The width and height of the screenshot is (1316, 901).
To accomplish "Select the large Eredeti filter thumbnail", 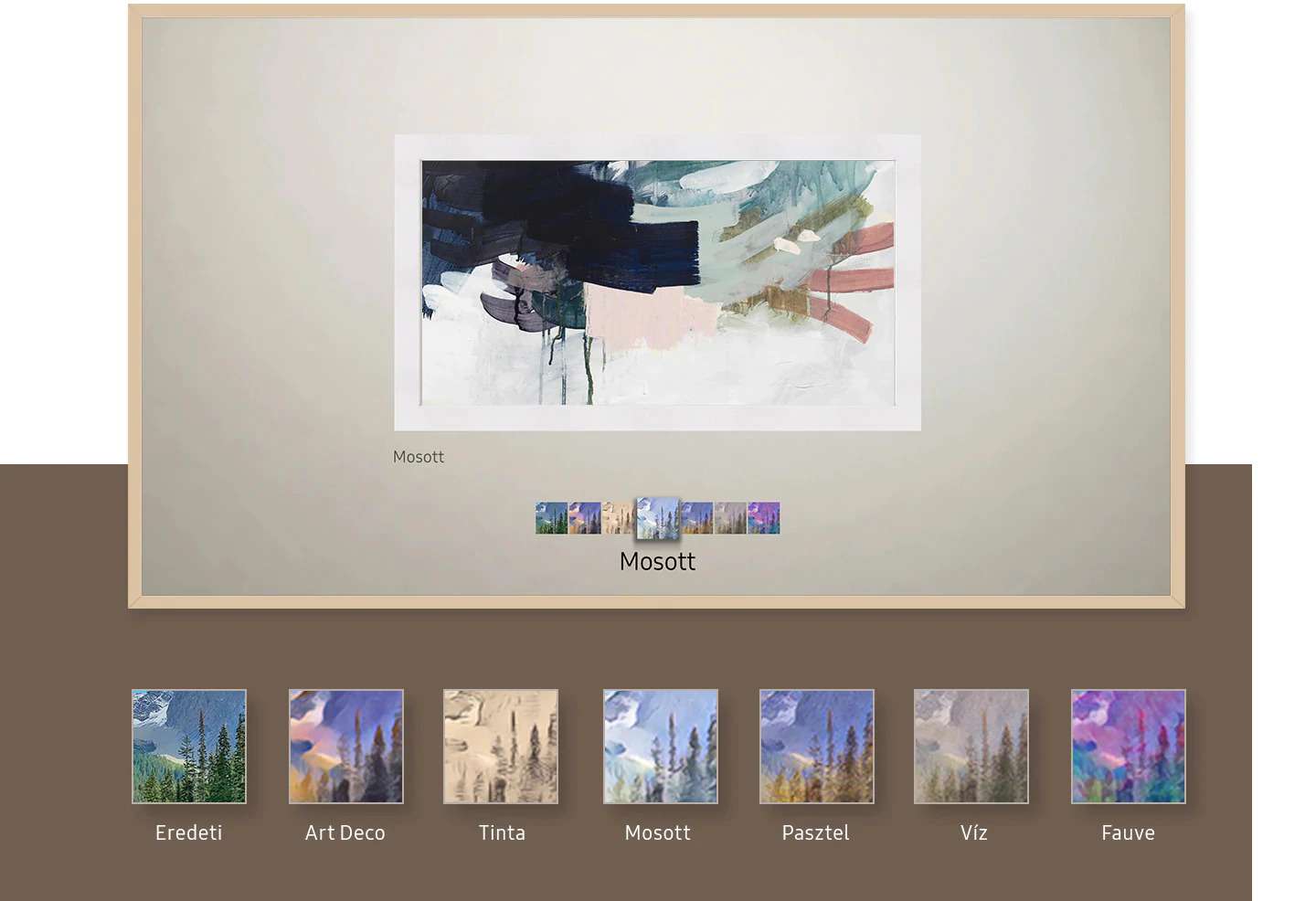I will tap(189, 747).
